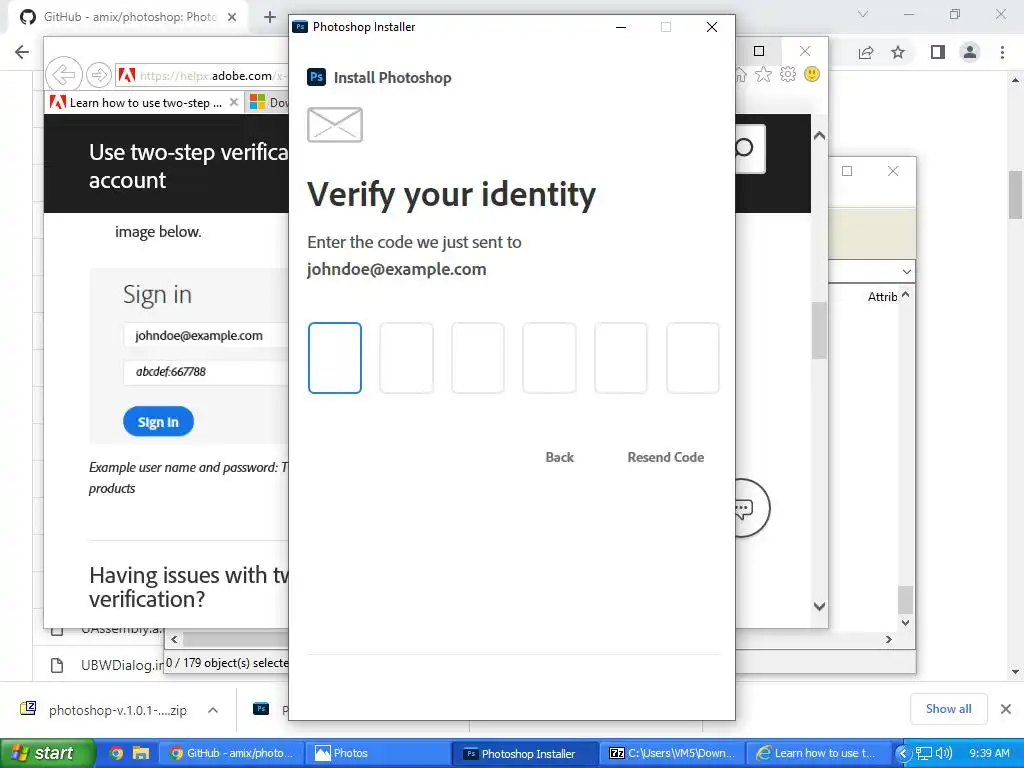This screenshot has width=1024, height=768.
Task: Open IE settings gear icon
Action: [788, 74]
